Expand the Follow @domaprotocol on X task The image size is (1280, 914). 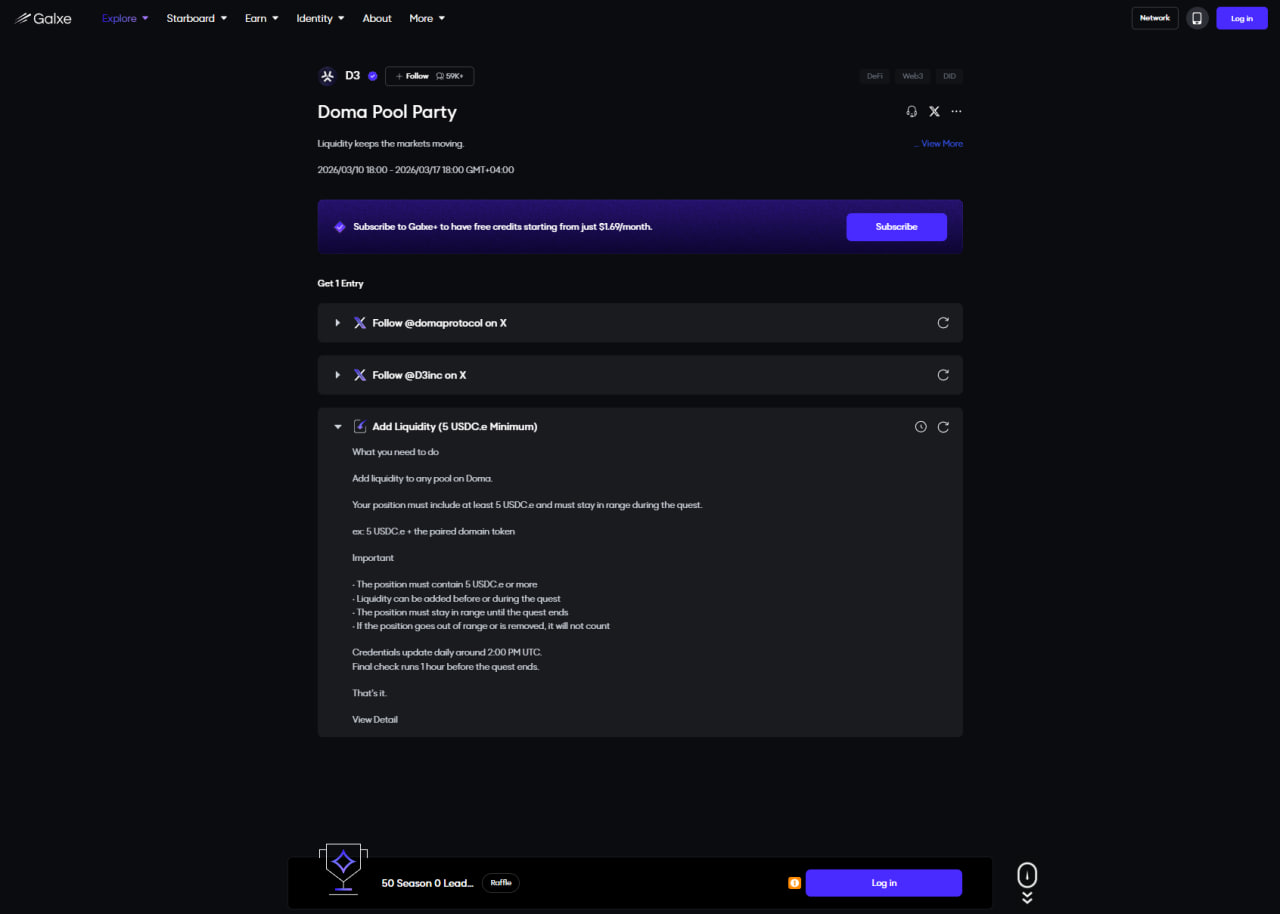pyautogui.click(x=338, y=323)
